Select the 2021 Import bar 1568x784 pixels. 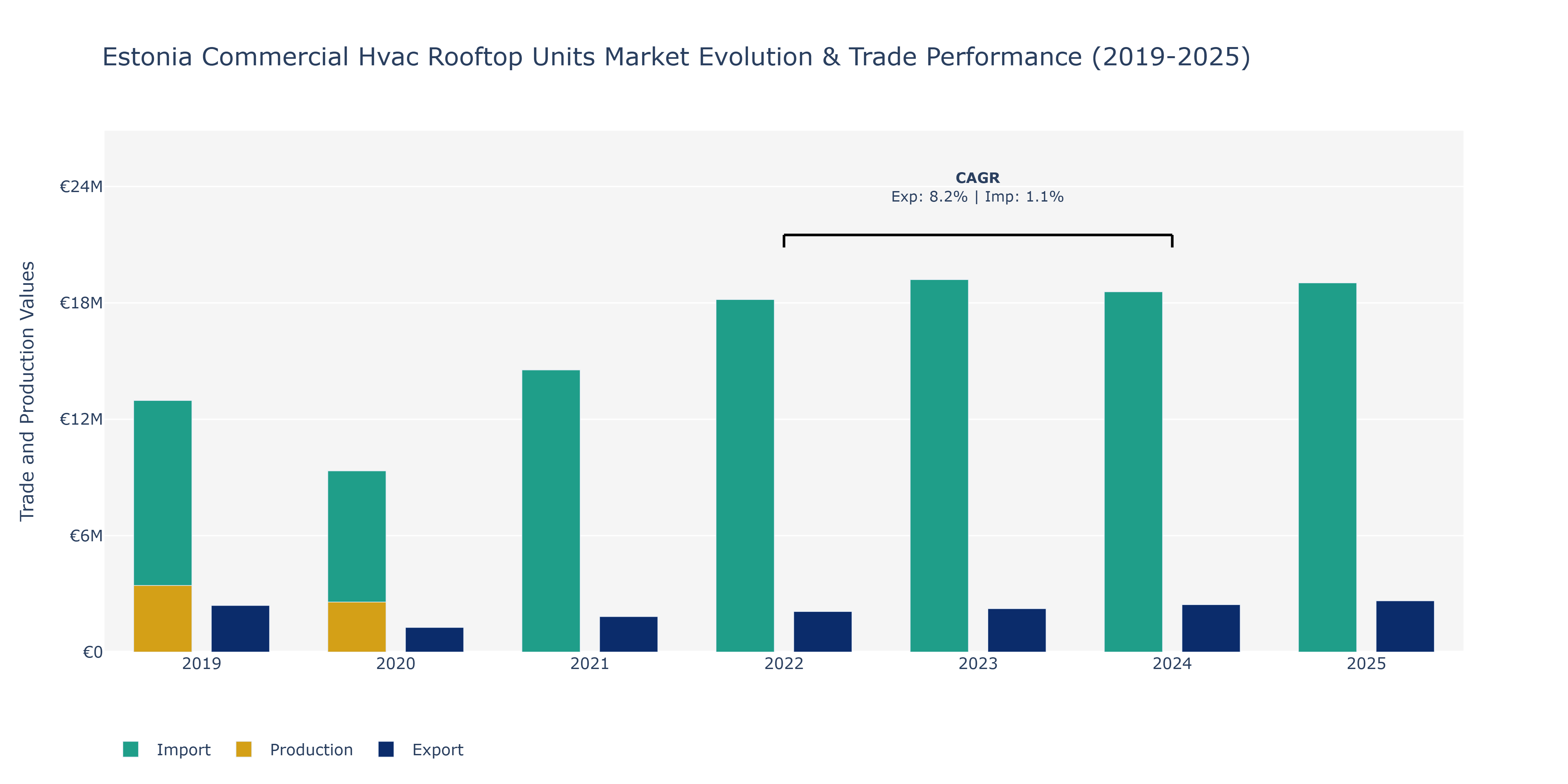pos(551,511)
